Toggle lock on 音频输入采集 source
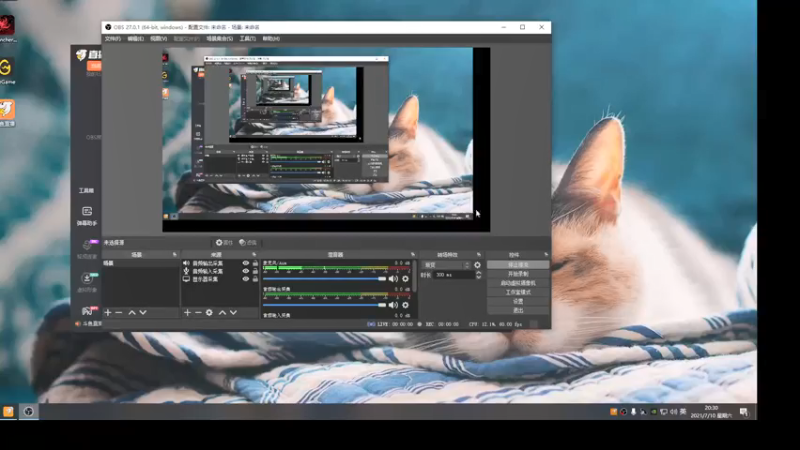Viewport: 800px width, 450px height. pyautogui.click(x=255, y=271)
